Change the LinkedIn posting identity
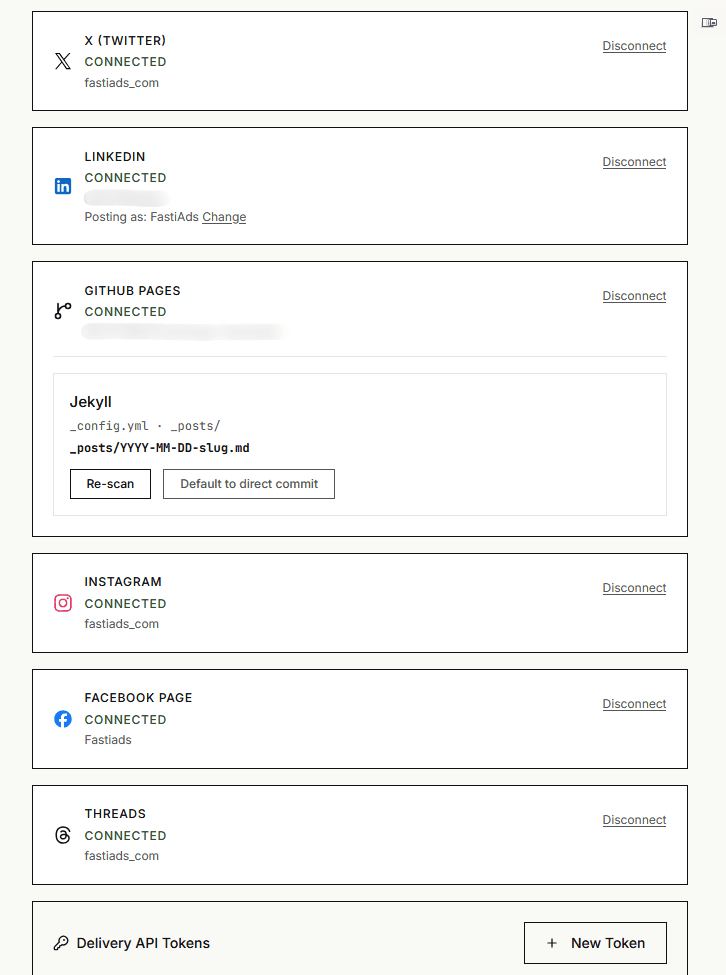 pyautogui.click(x=224, y=217)
